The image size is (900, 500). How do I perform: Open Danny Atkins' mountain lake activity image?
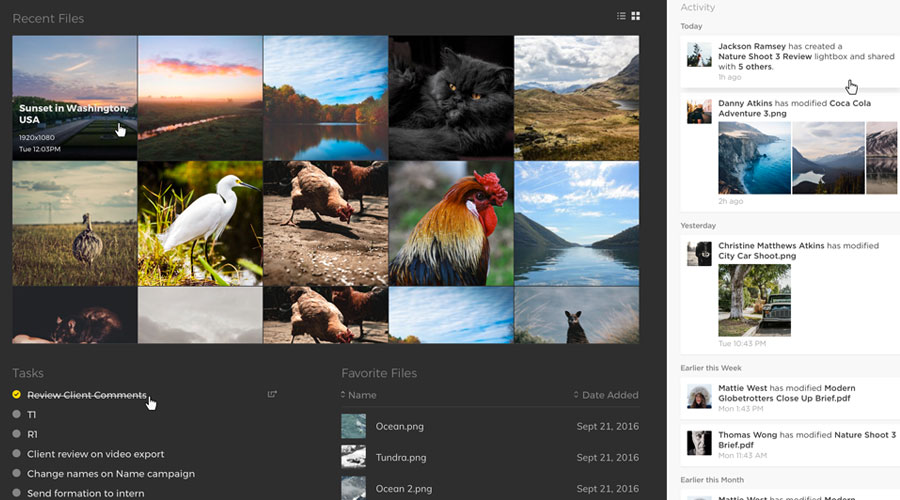tap(828, 158)
